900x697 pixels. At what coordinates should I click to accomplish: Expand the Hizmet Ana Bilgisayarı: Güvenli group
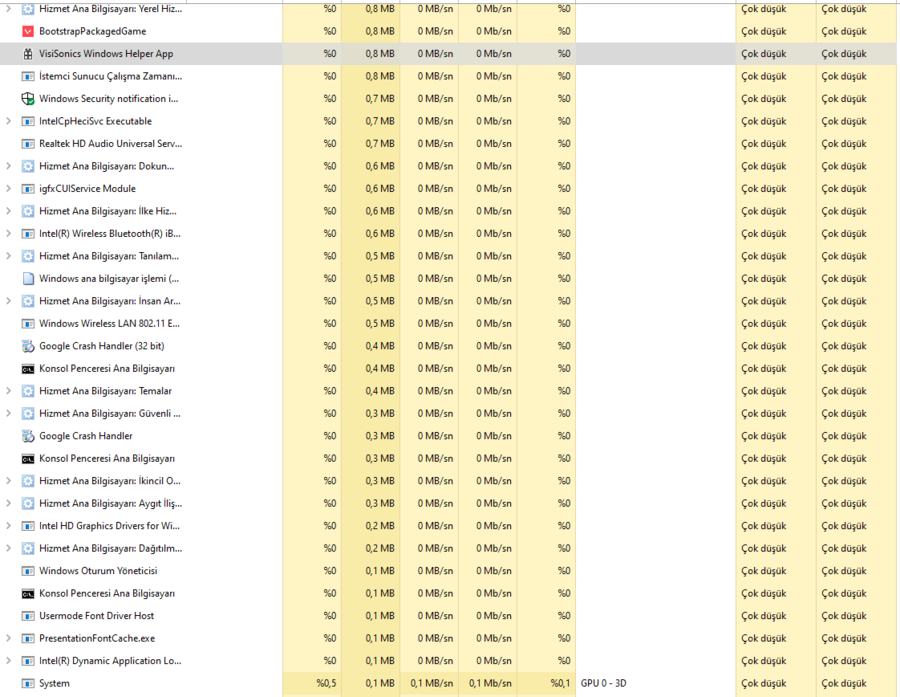pyautogui.click(x=8, y=413)
